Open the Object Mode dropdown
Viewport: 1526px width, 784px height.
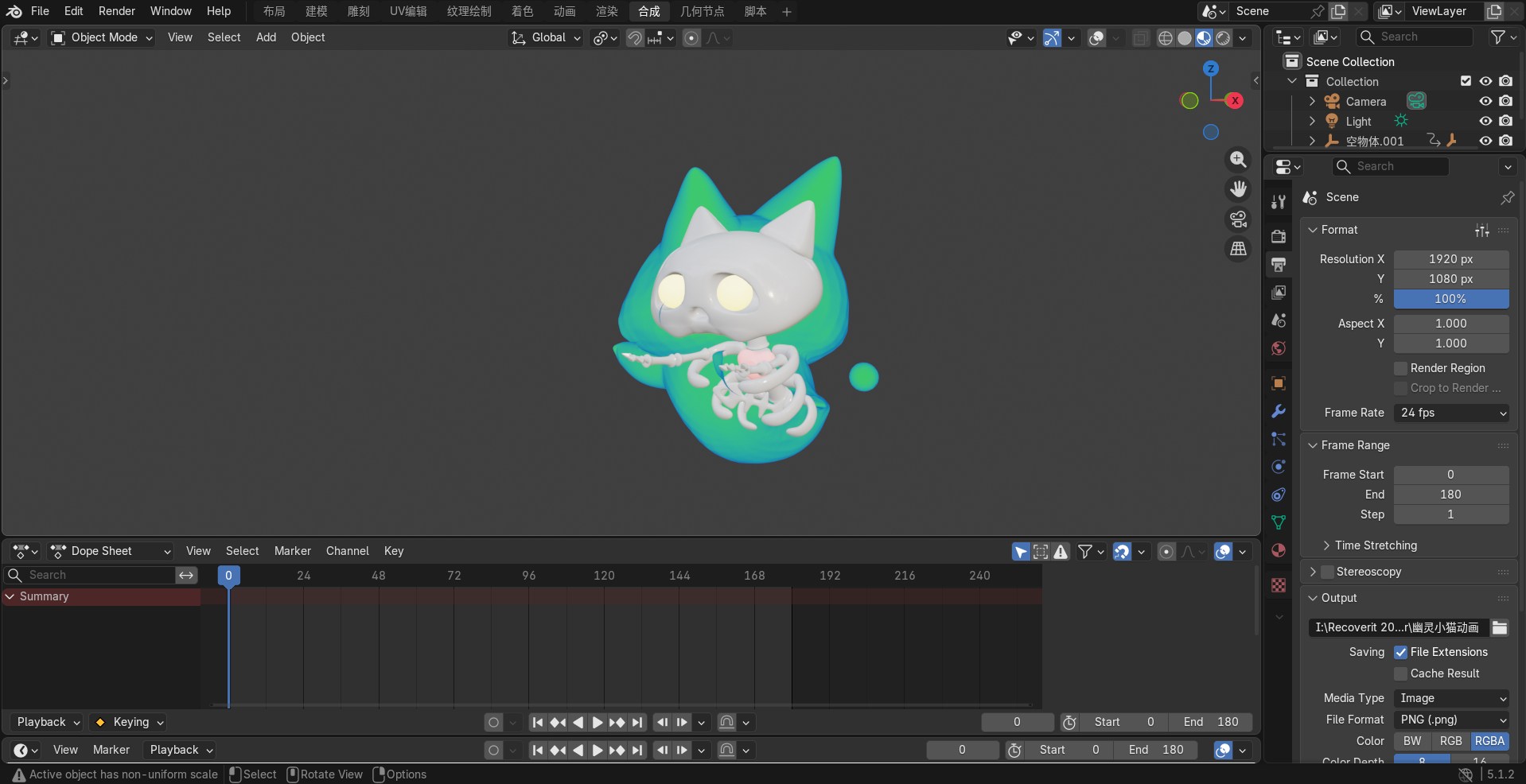pos(102,37)
